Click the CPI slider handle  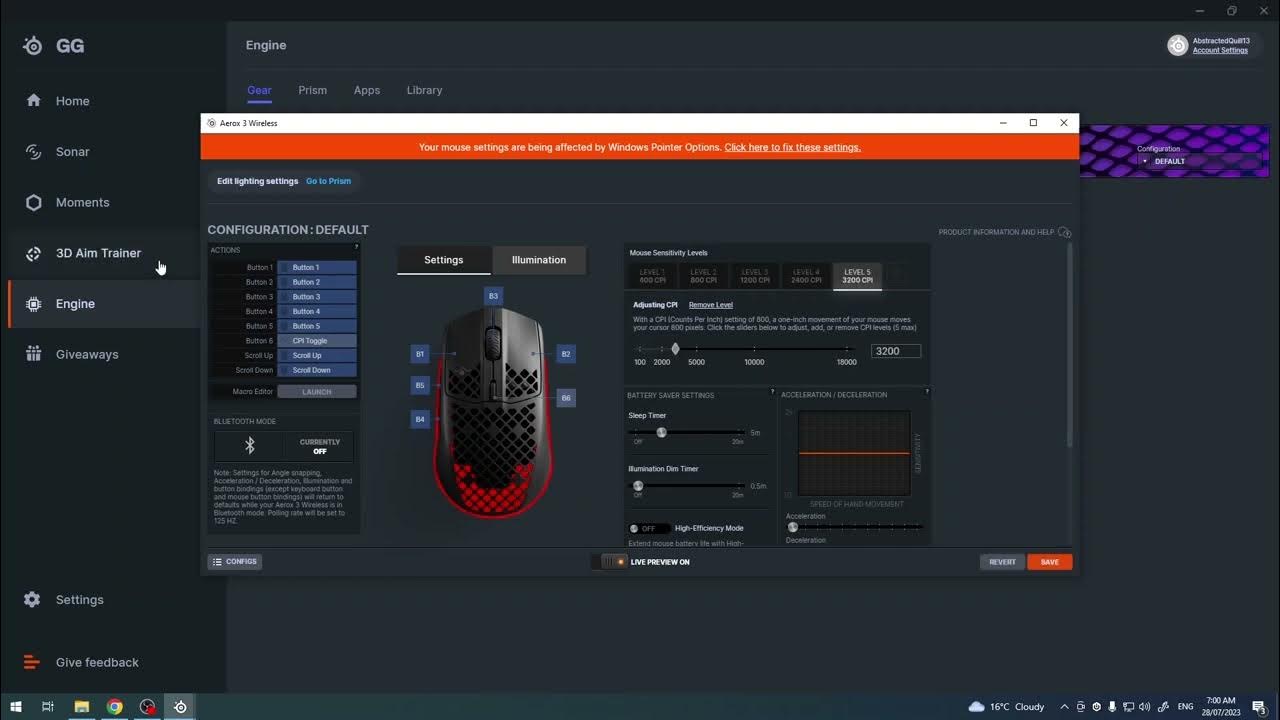coord(675,349)
